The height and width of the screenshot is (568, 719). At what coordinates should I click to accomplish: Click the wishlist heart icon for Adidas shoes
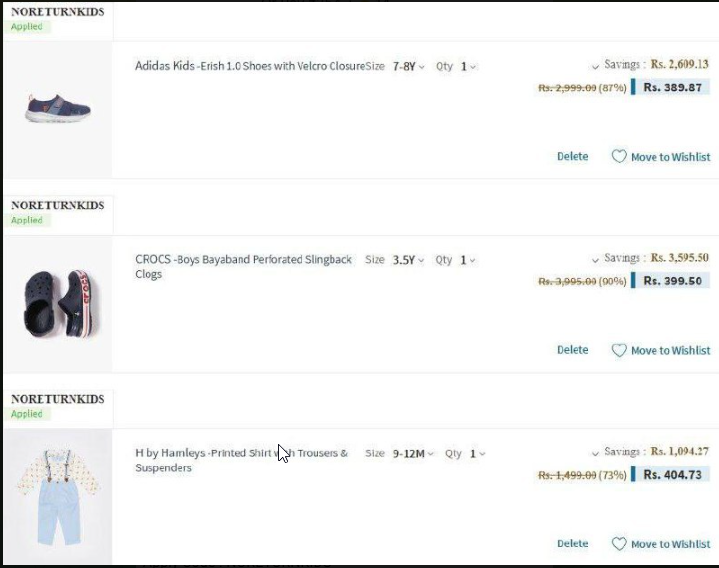619,157
